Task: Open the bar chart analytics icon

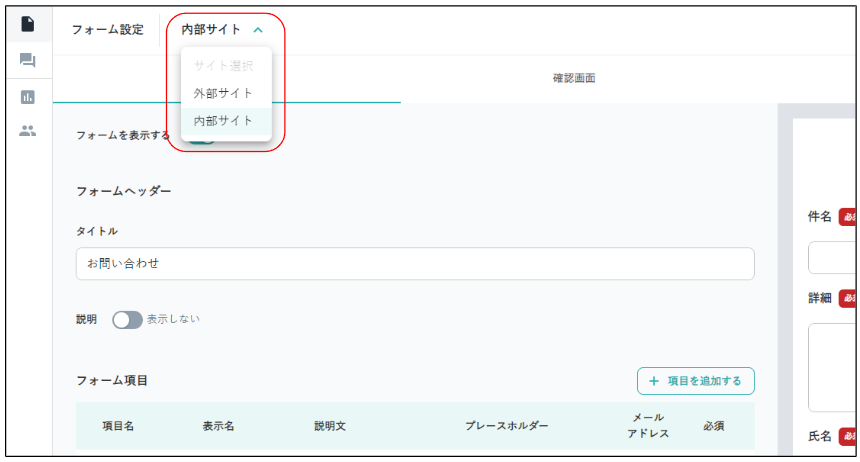Action: pyautogui.click(x=28, y=97)
